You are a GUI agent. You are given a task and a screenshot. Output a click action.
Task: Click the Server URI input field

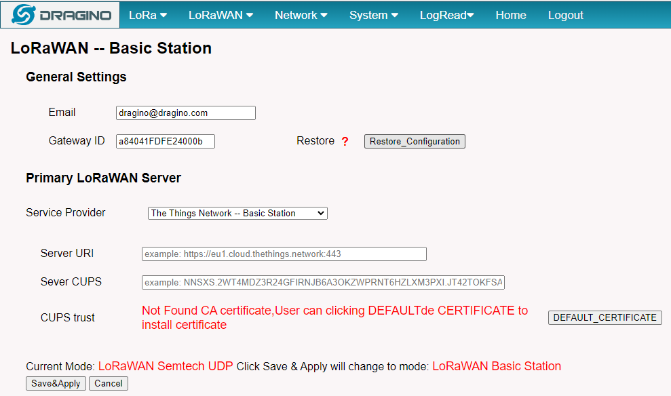[284, 254]
